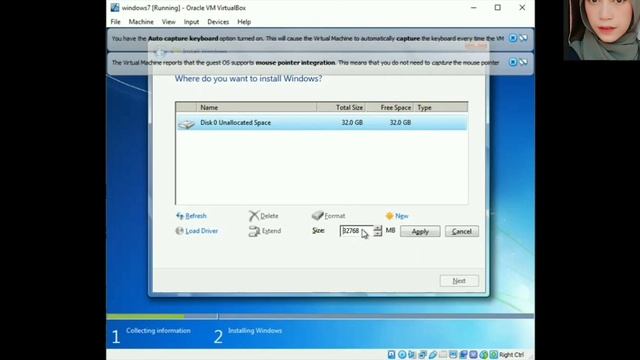Click the VirtualBox window title icon
This screenshot has height=360, width=640.
[115, 7]
